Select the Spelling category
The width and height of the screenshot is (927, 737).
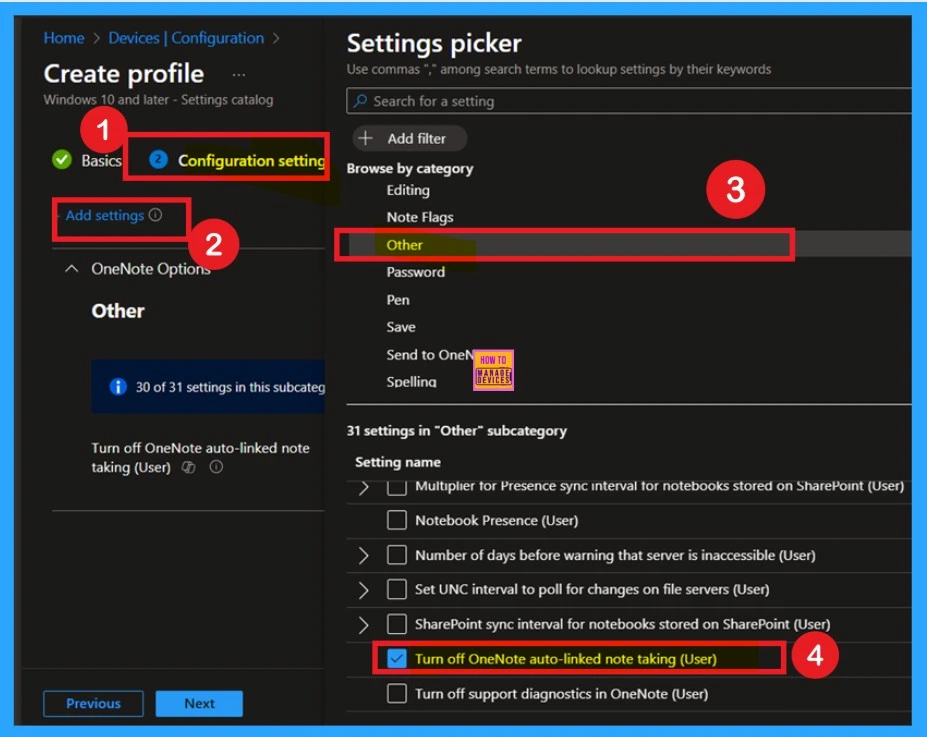[x=411, y=382]
